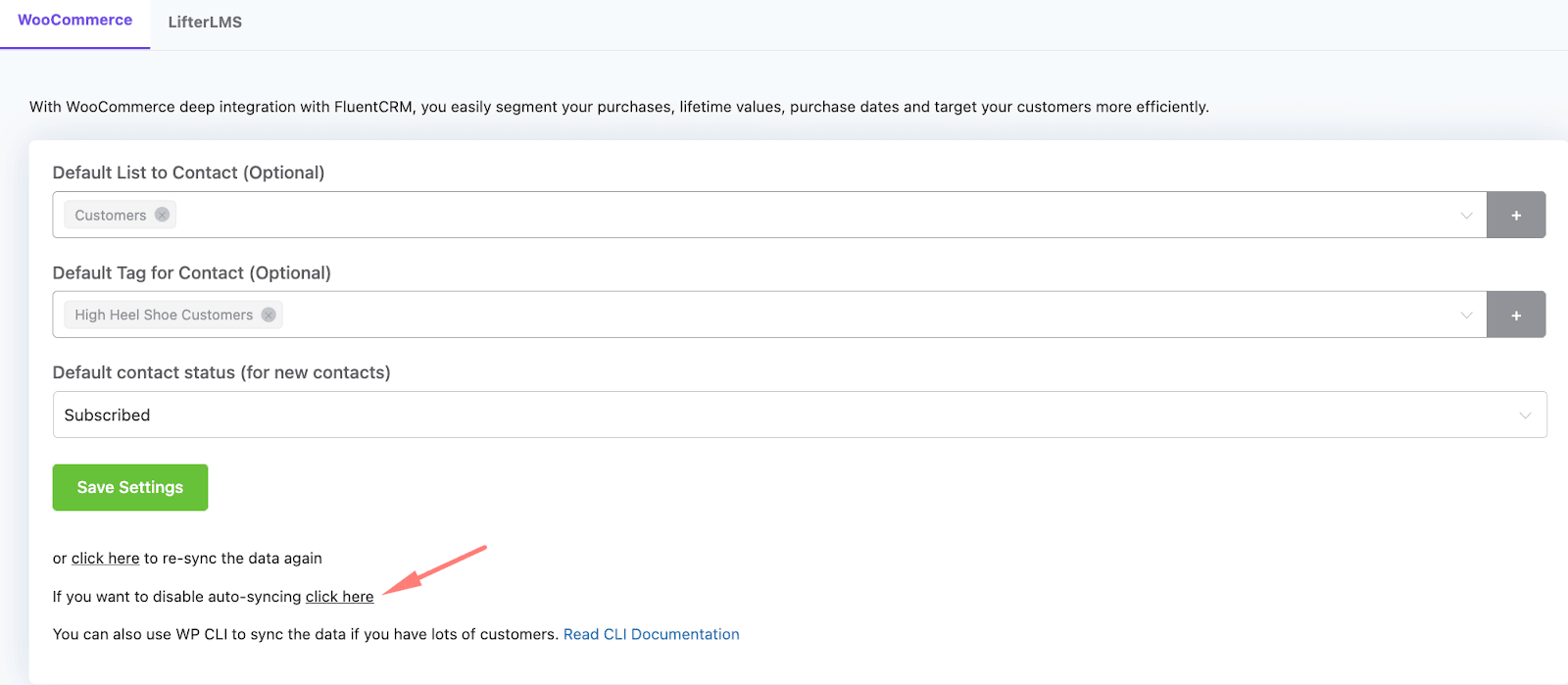Add a new list with the plus button
The image size is (1568, 685).
tap(1516, 215)
